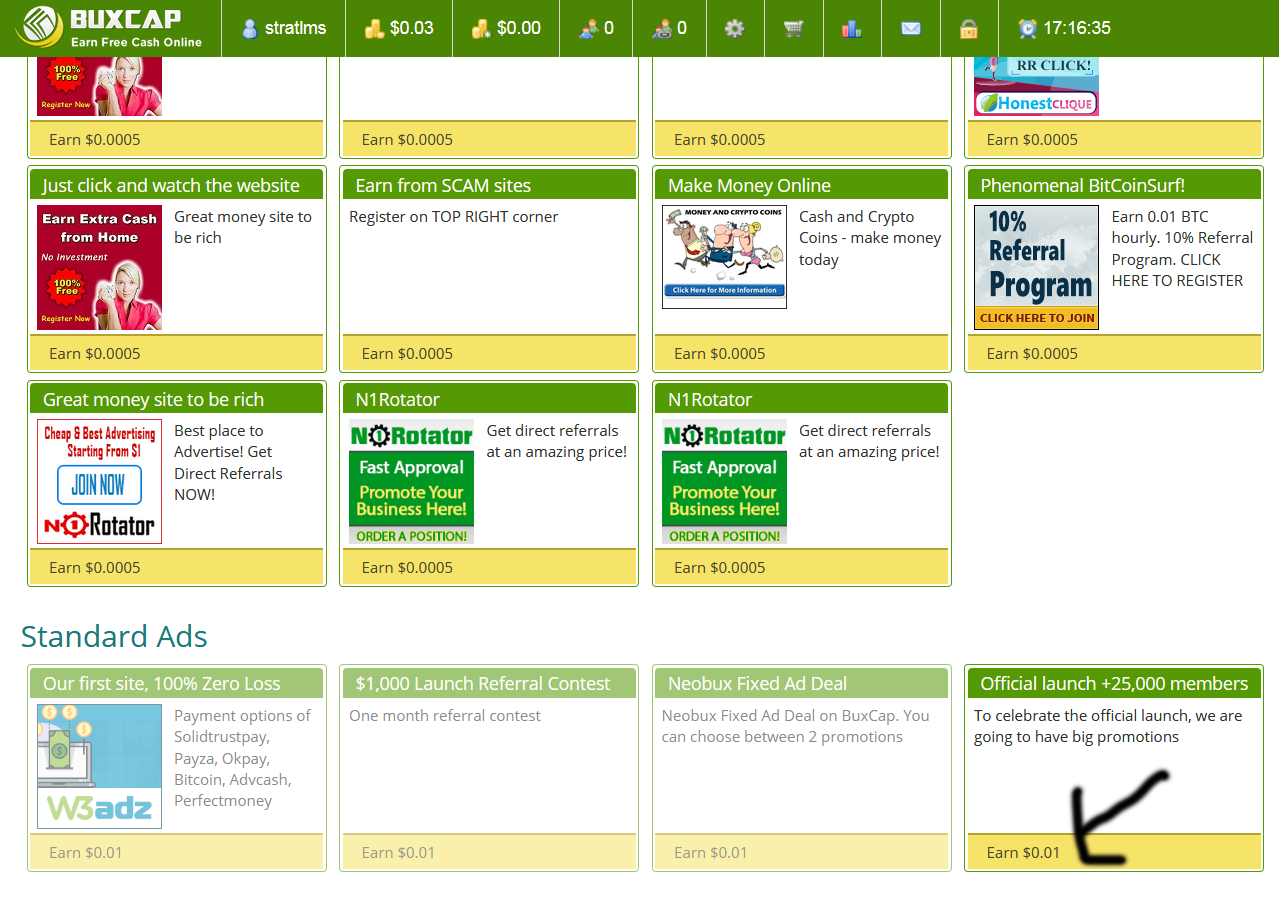Click W3adz banner image

point(99,766)
